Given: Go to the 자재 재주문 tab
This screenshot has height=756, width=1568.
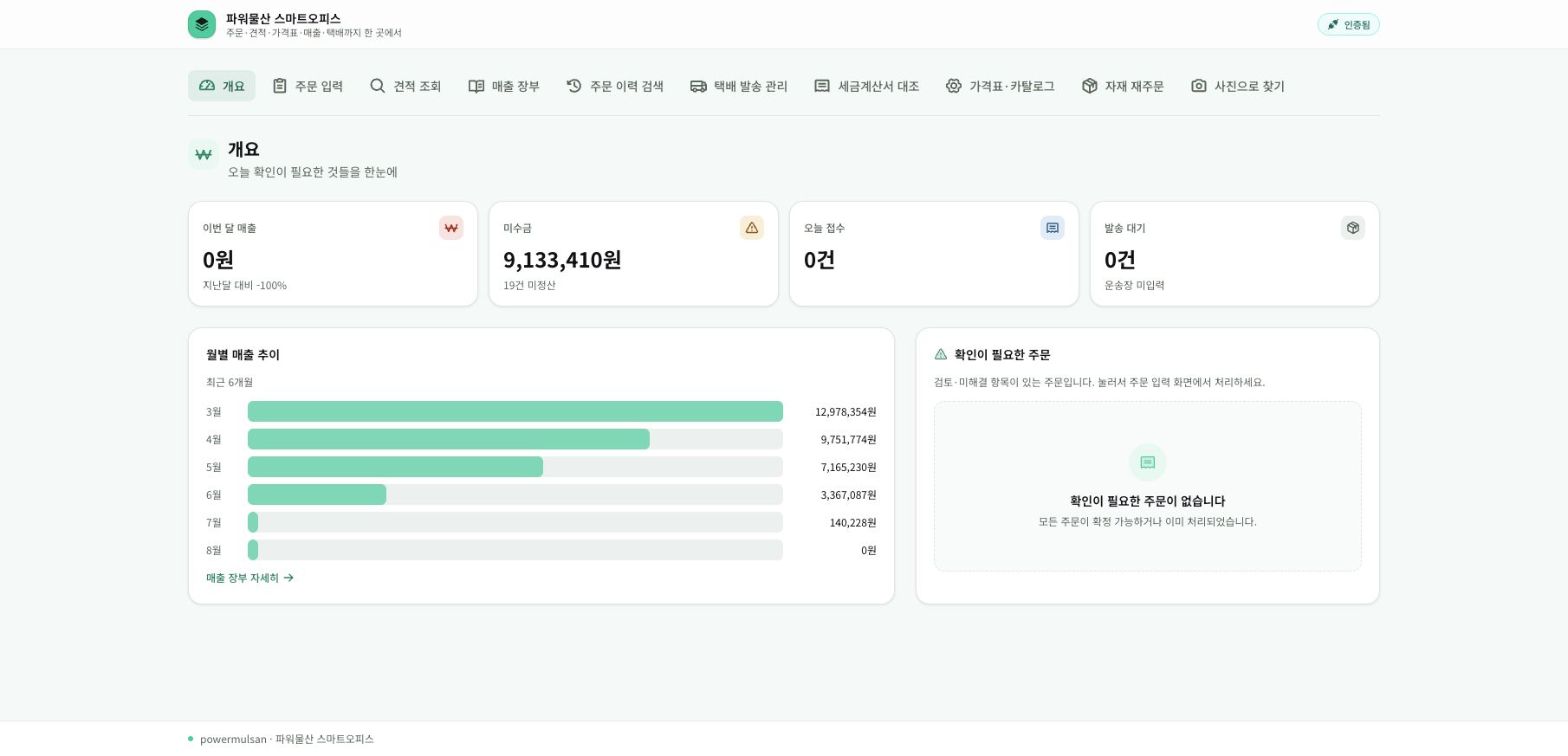Looking at the screenshot, I should point(1123,86).
